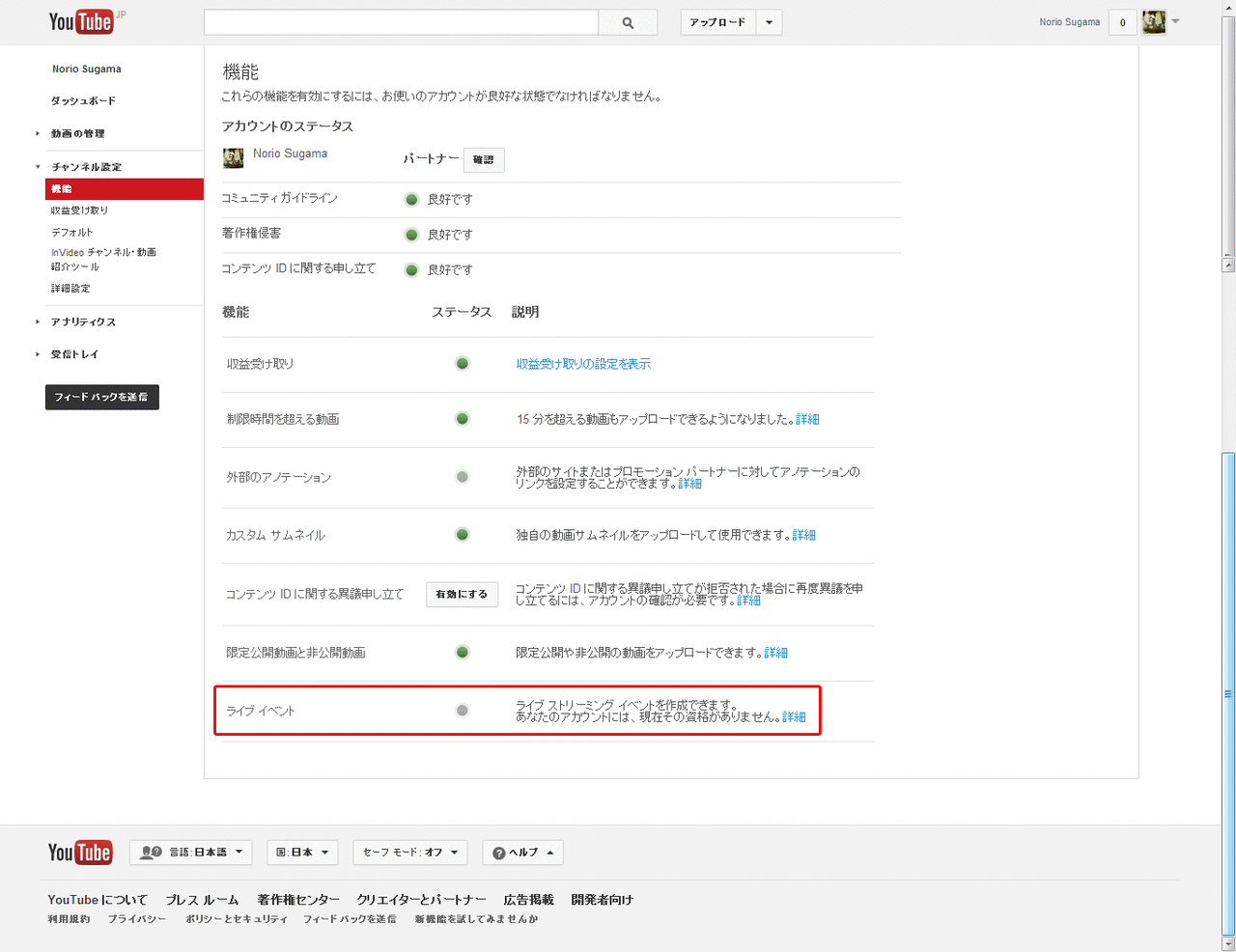Image resolution: width=1236 pixels, height=952 pixels.
Task: Open 詳細設定 in the sidebar
Action: pos(70,289)
